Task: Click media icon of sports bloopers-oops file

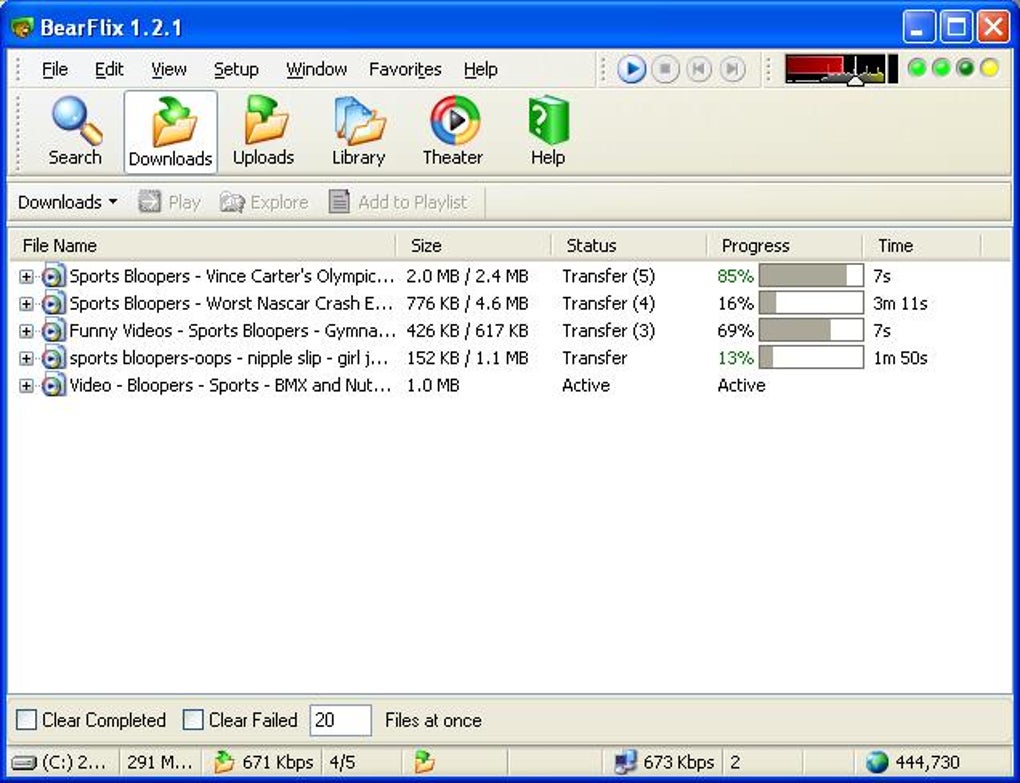Action: click(x=53, y=358)
